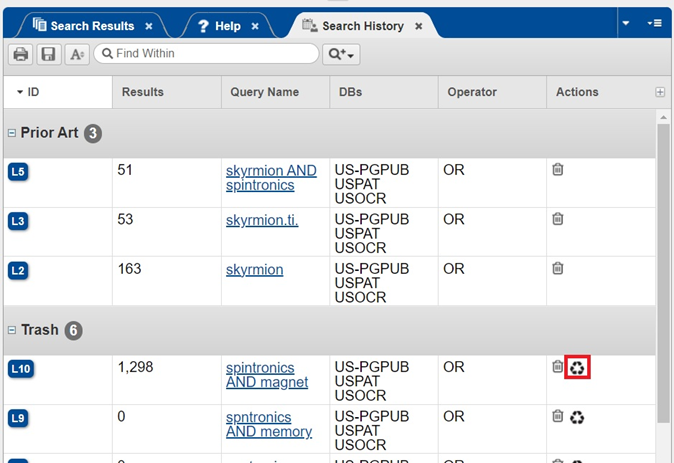Image resolution: width=674 pixels, height=463 pixels.
Task: Click the print icon in toolbar
Action: pyautogui.click(x=21, y=54)
